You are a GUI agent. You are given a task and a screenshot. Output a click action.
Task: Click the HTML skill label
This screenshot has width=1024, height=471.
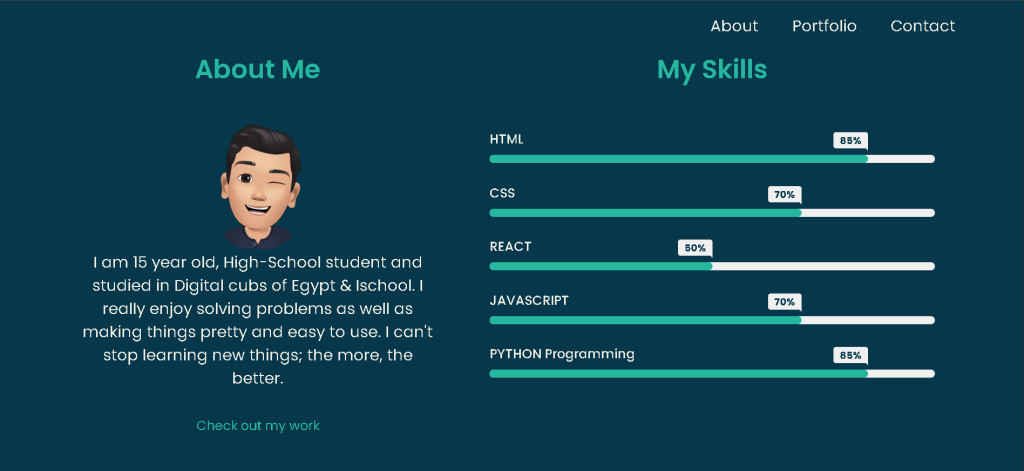[506, 139]
